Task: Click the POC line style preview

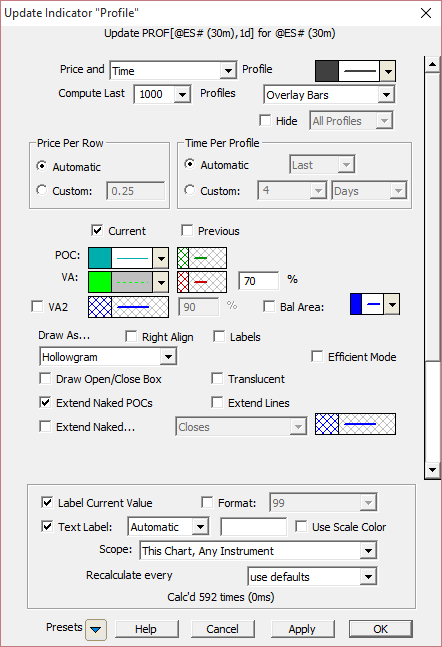Action: (x=132, y=258)
